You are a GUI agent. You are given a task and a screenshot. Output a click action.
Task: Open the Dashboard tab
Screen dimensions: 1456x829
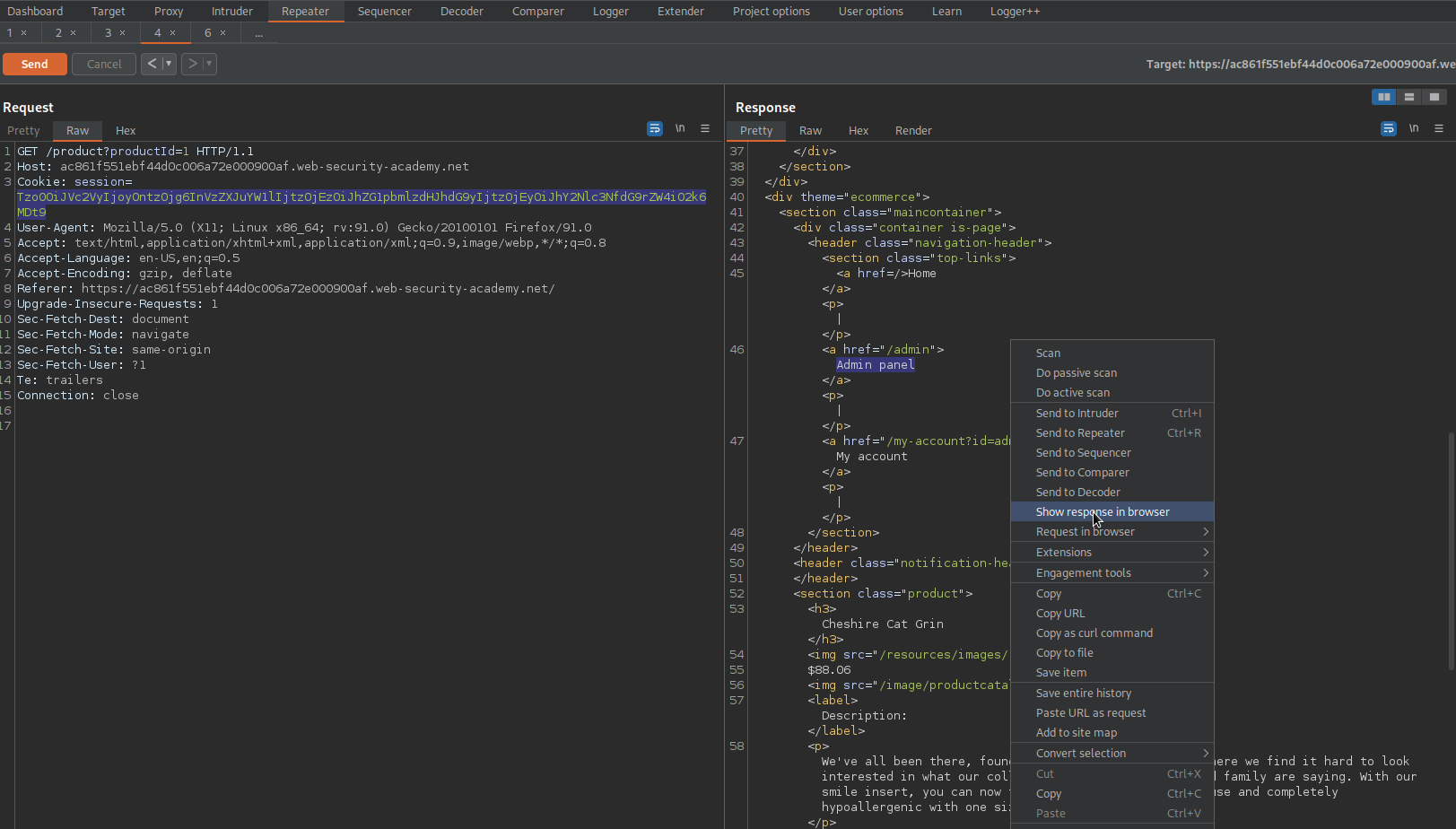click(35, 11)
